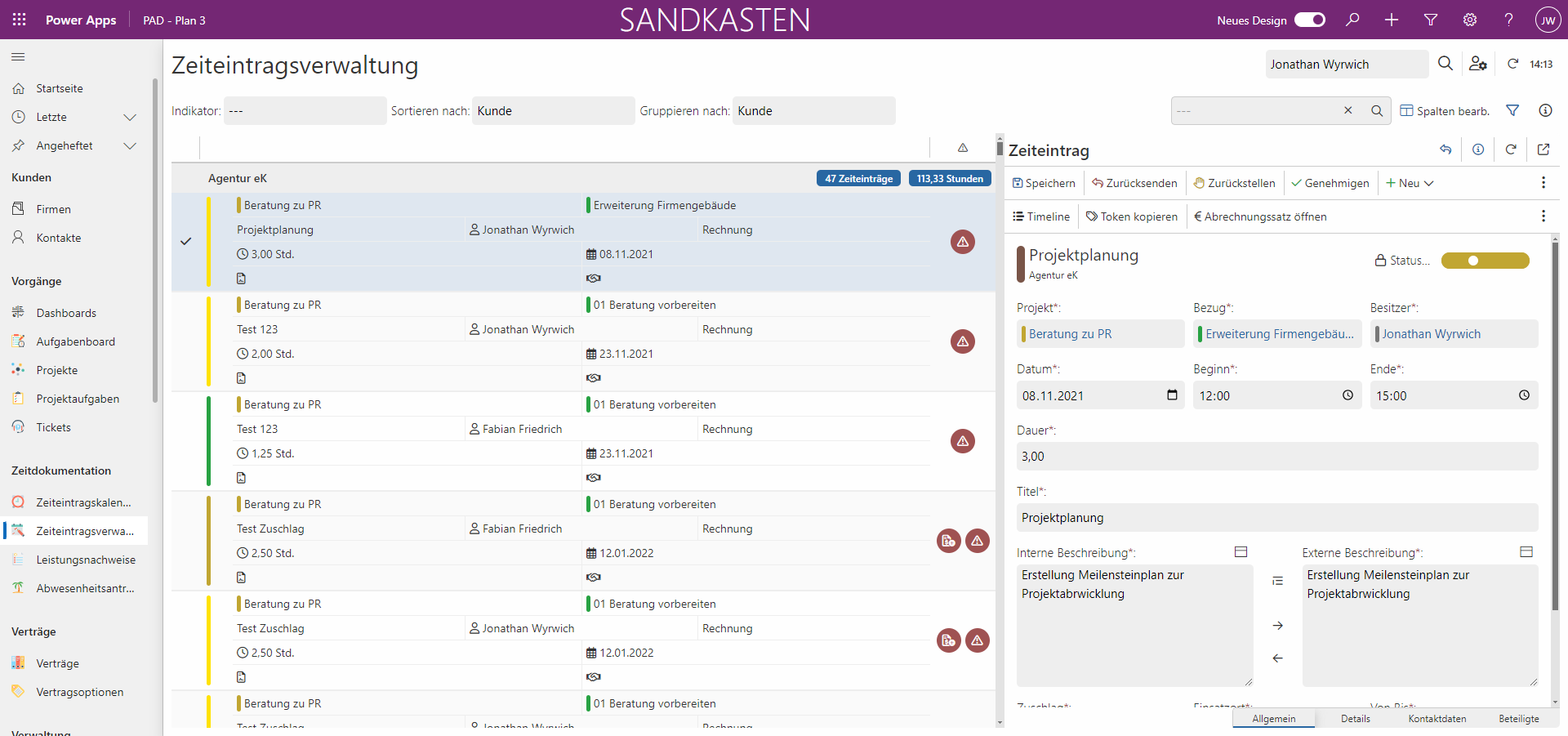Open Dashboards in the sidebar
The width and height of the screenshot is (1568, 736).
(66, 313)
